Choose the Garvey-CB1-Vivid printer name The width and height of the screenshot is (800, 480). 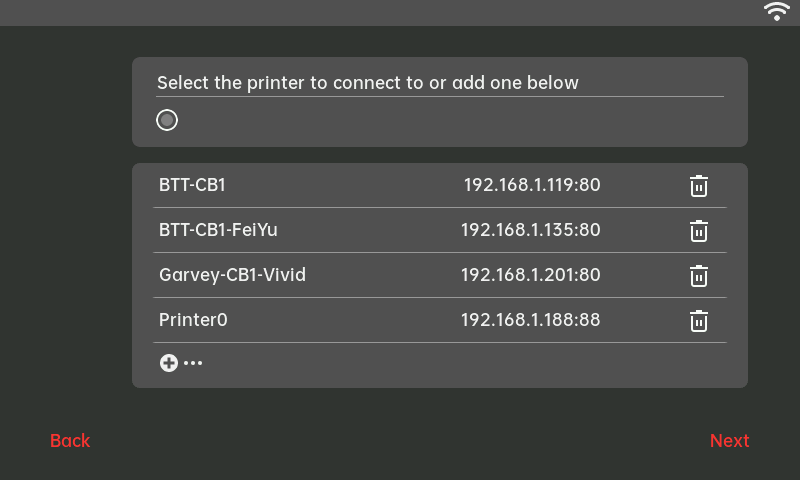click(232, 275)
